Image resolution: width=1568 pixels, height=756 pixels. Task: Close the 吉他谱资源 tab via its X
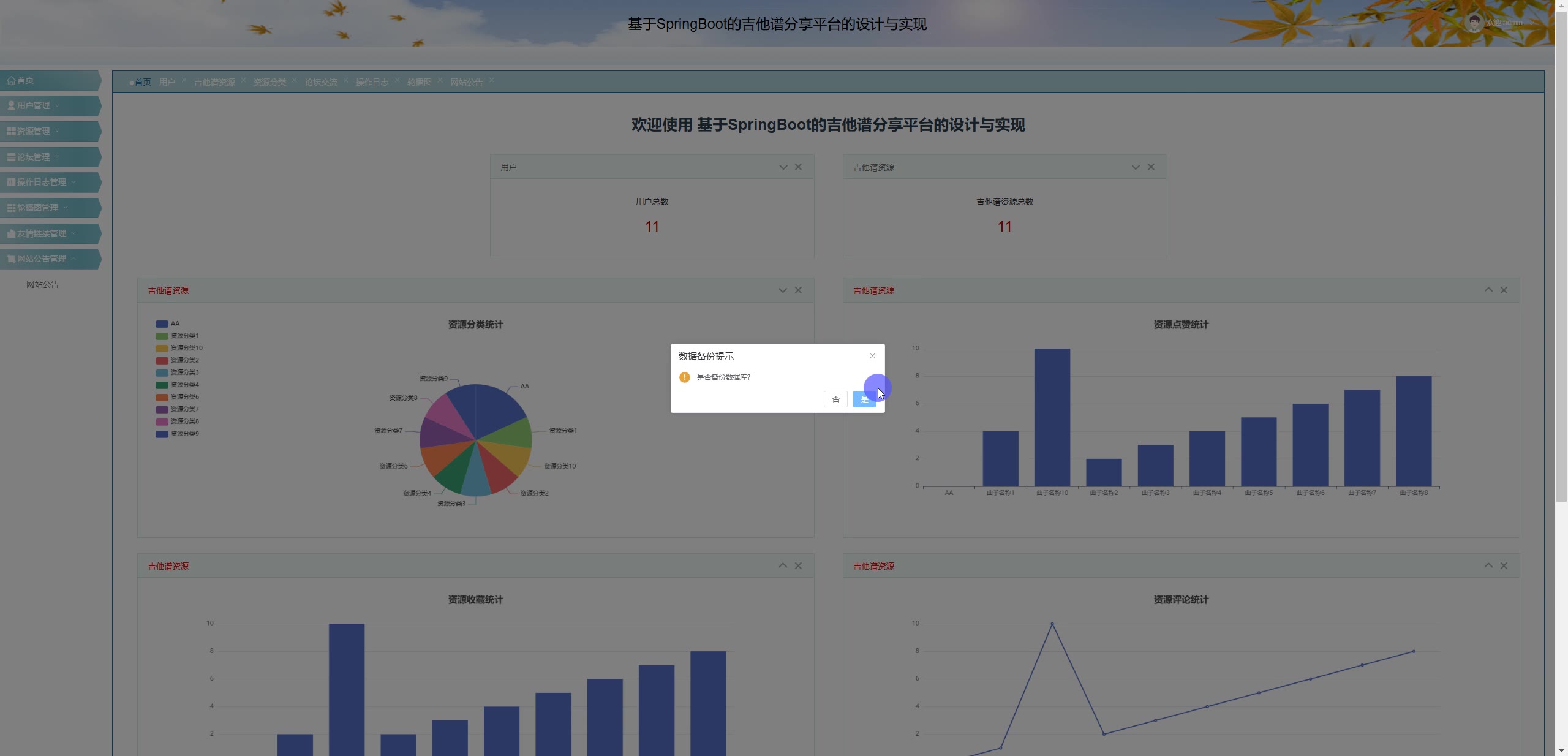[243, 80]
